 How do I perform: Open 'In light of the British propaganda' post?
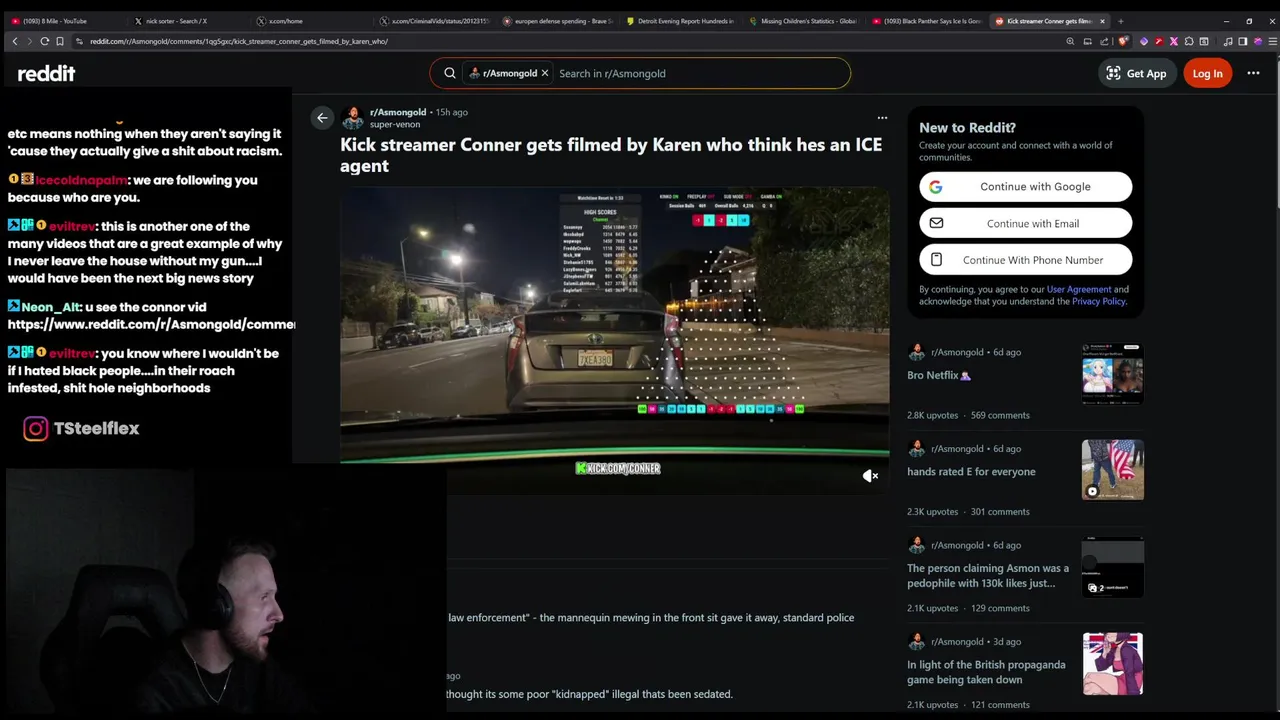pos(986,672)
